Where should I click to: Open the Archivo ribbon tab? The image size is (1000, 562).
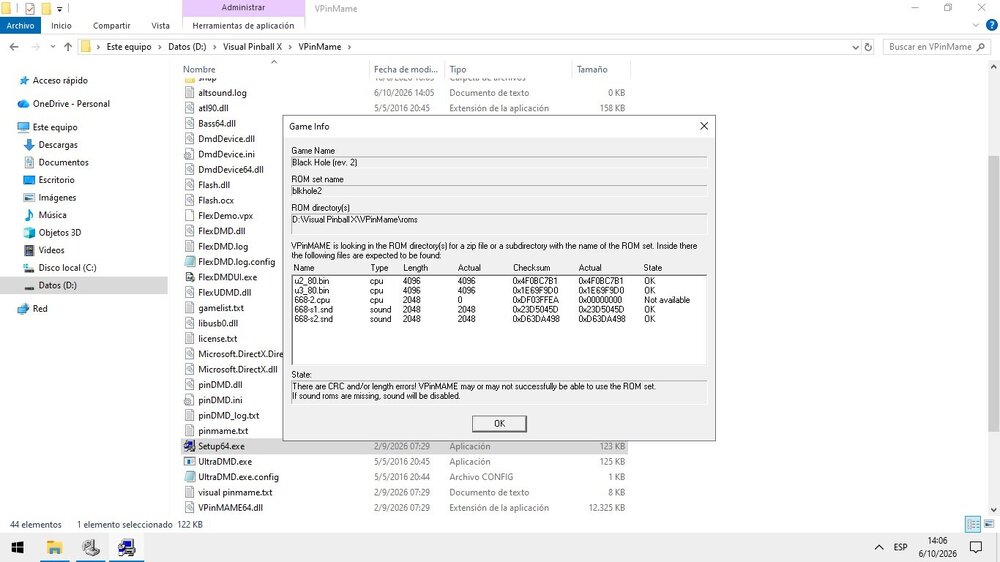[x=20, y=26]
